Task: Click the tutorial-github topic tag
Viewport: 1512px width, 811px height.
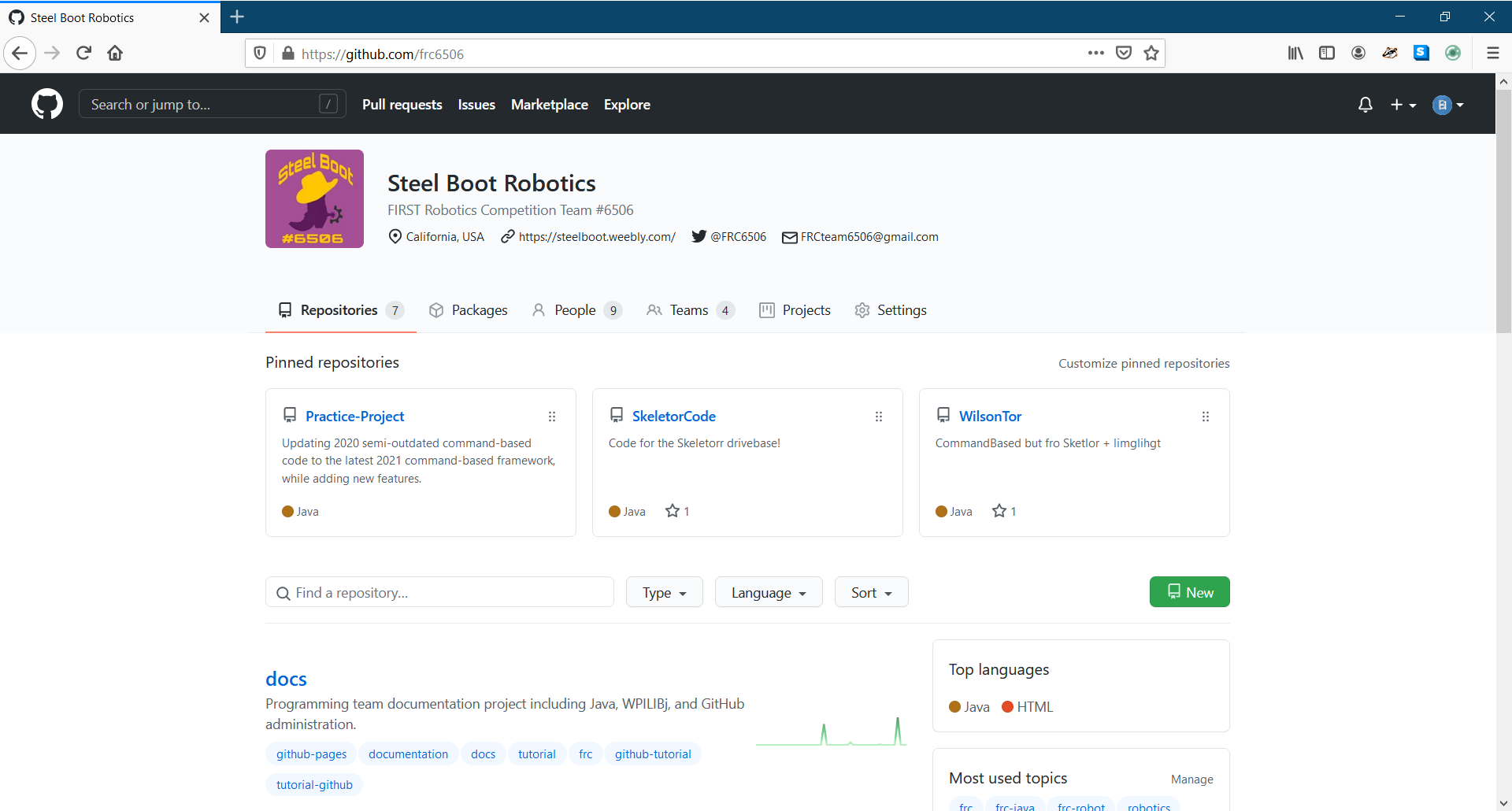Action: click(314, 784)
